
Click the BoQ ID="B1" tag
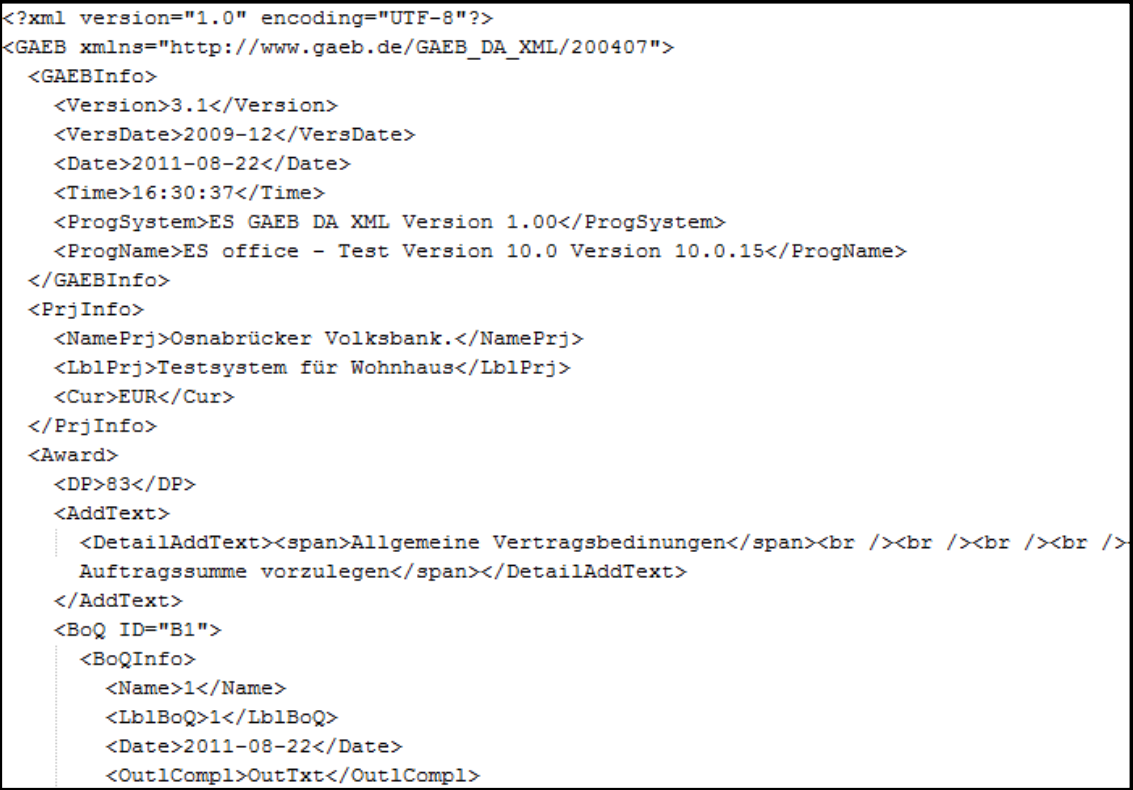tap(137, 630)
